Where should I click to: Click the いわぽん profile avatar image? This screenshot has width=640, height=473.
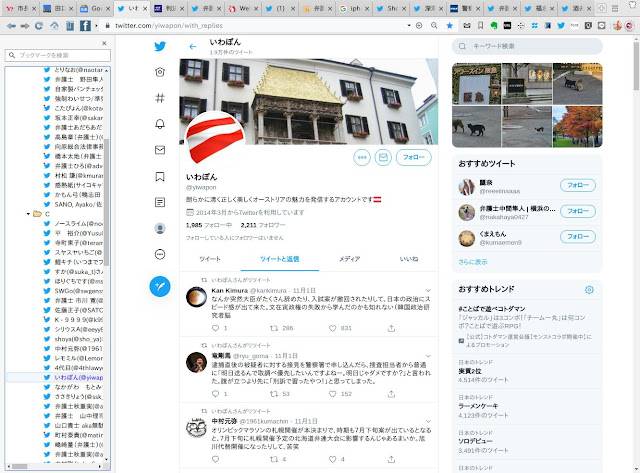click(215, 142)
